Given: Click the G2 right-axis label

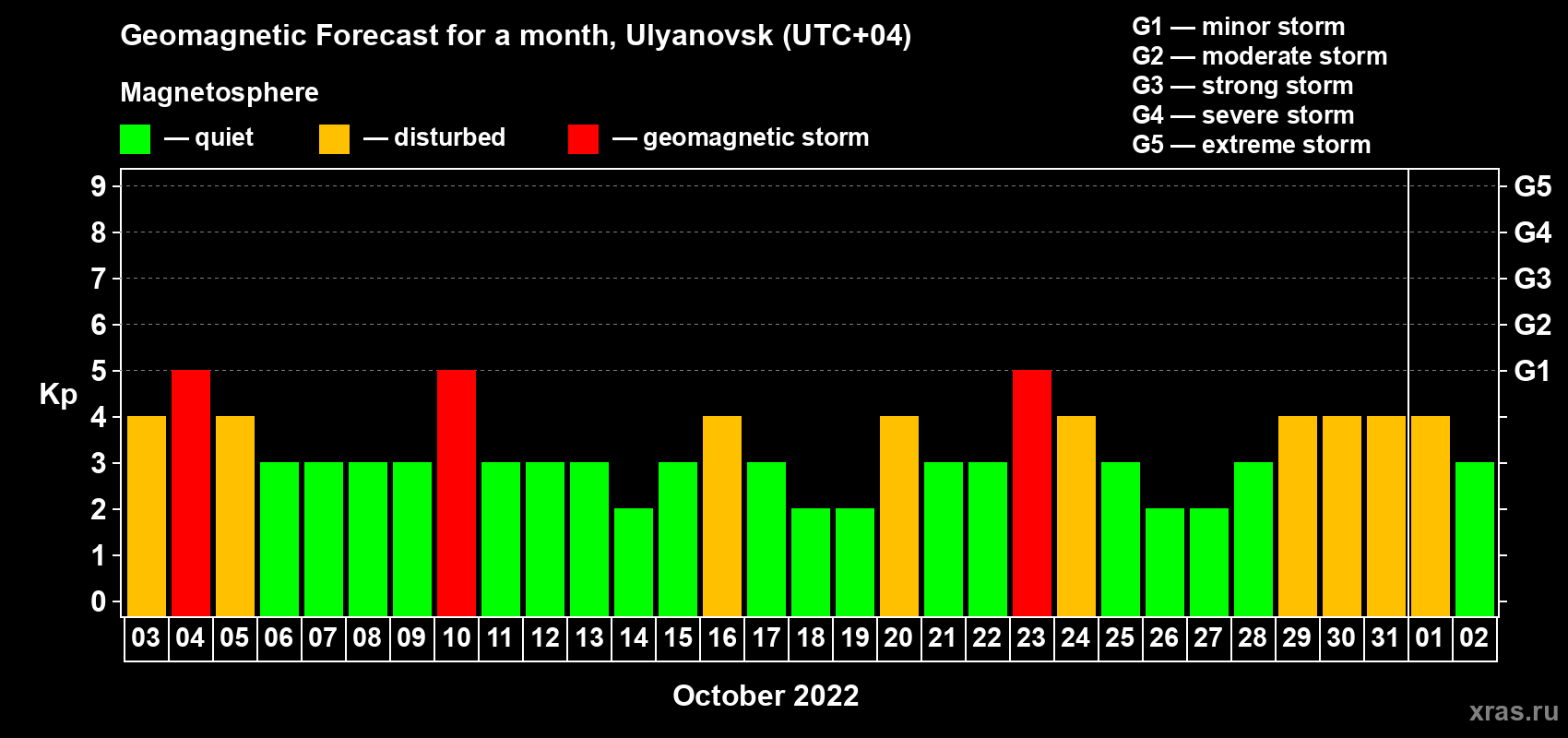Looking at the screenshot, I should tap(1532, 325).
